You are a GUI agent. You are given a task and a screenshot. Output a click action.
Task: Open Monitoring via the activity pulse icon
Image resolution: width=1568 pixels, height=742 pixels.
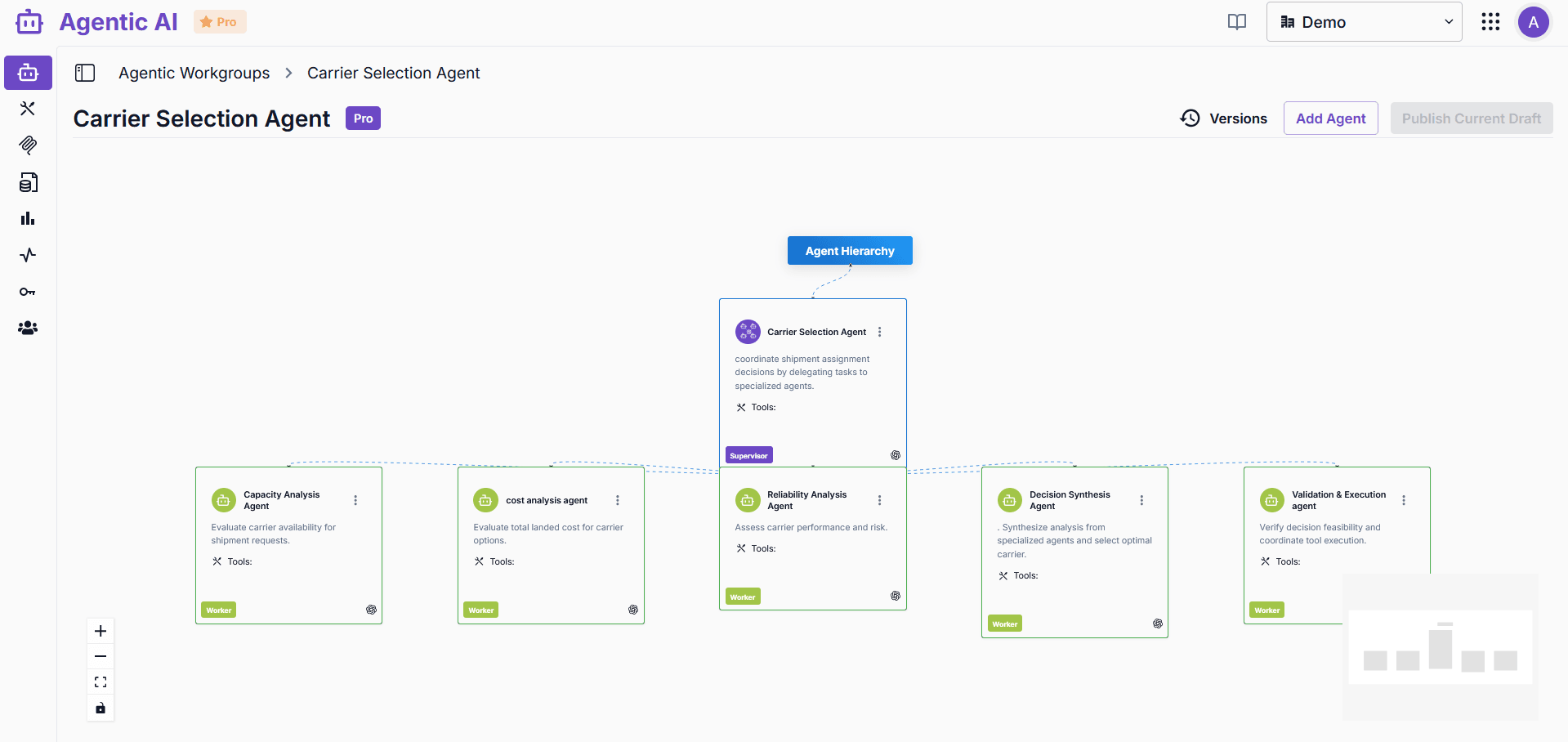27,255
